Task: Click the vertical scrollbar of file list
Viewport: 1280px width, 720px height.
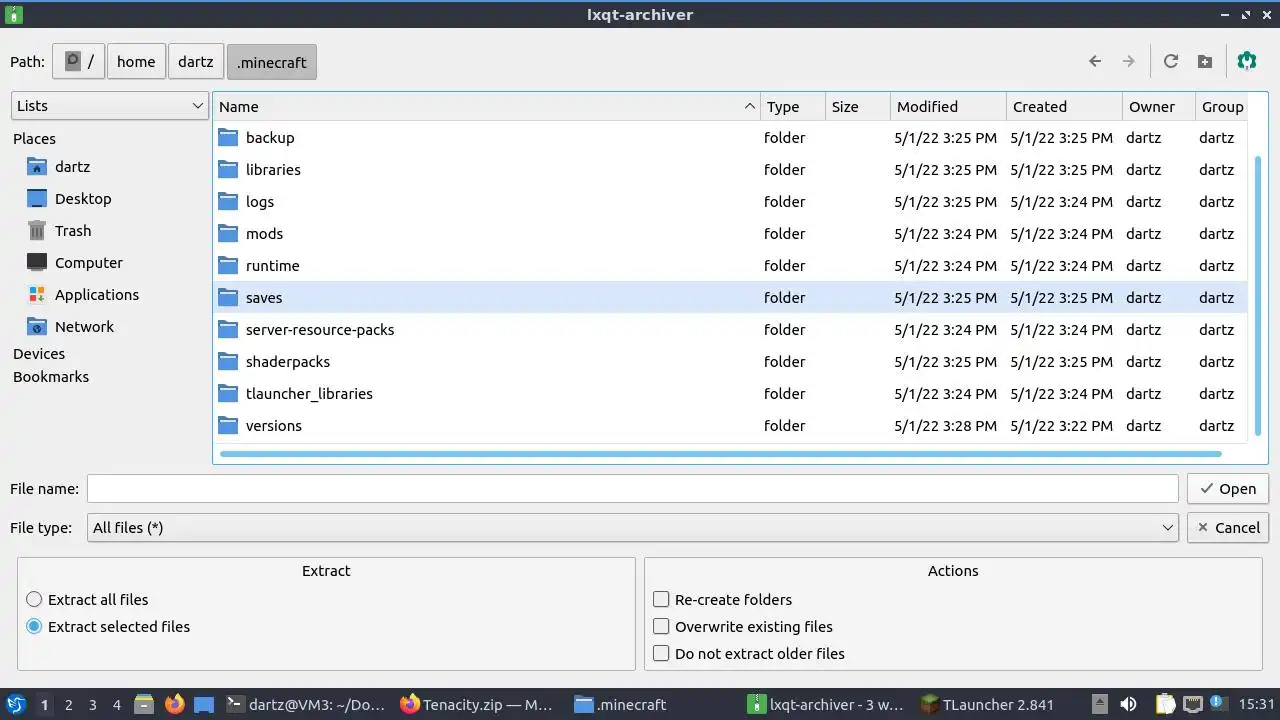Action: 1258,295
